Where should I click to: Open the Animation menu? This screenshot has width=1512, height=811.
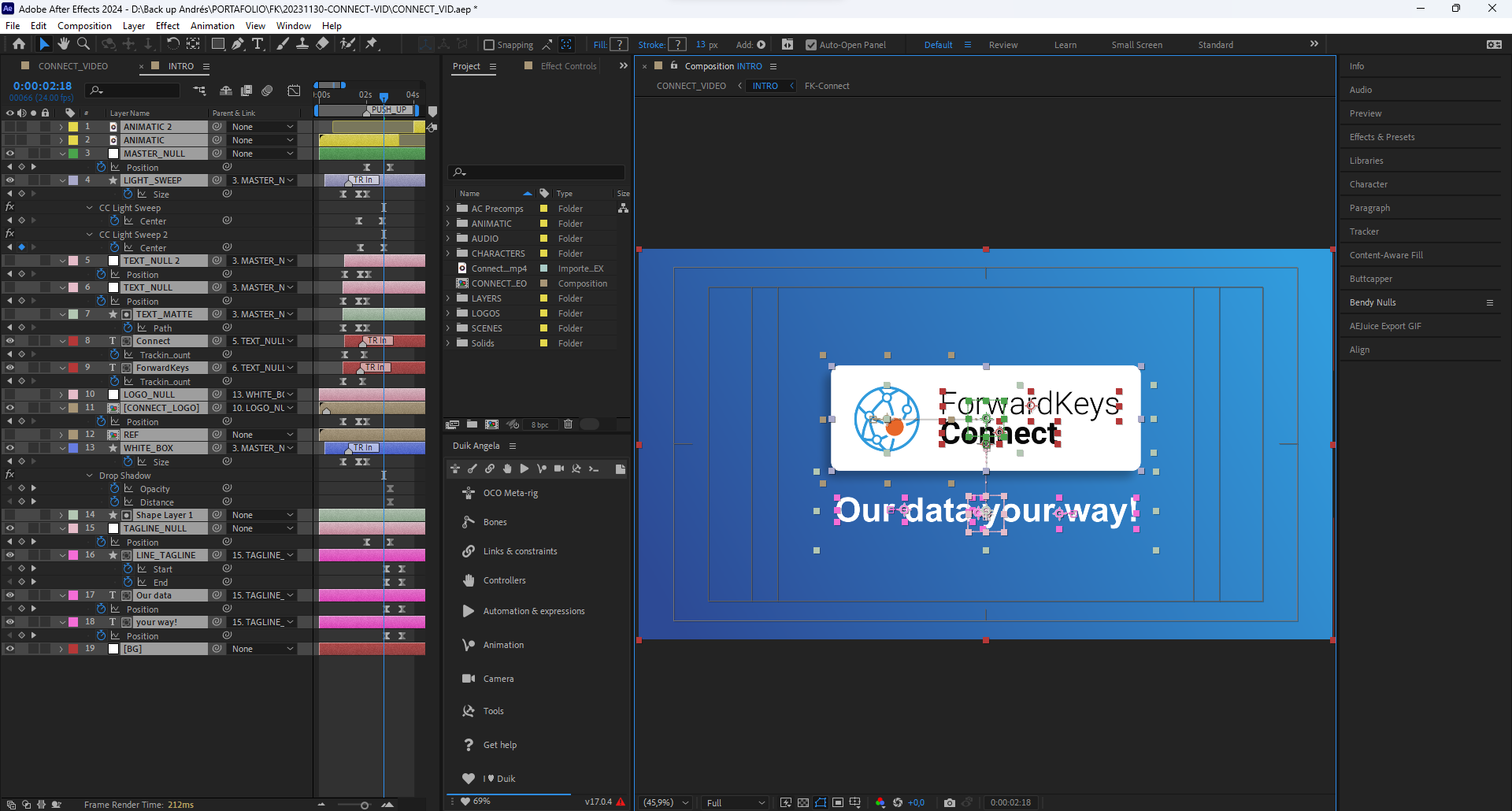(x=213, y=25)
